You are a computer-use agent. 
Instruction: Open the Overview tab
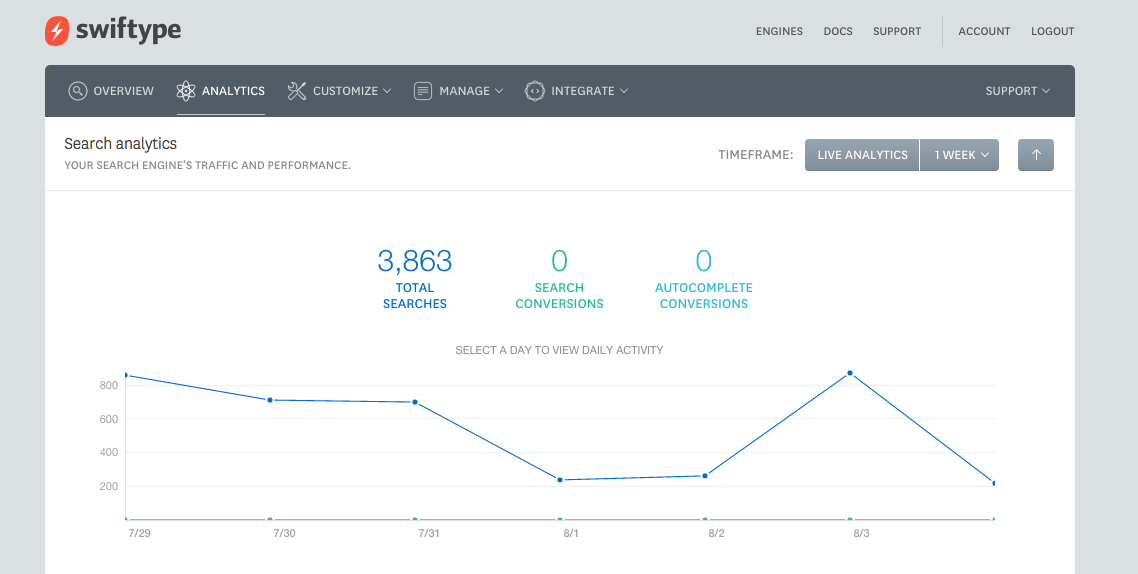(x=111, y=91)
